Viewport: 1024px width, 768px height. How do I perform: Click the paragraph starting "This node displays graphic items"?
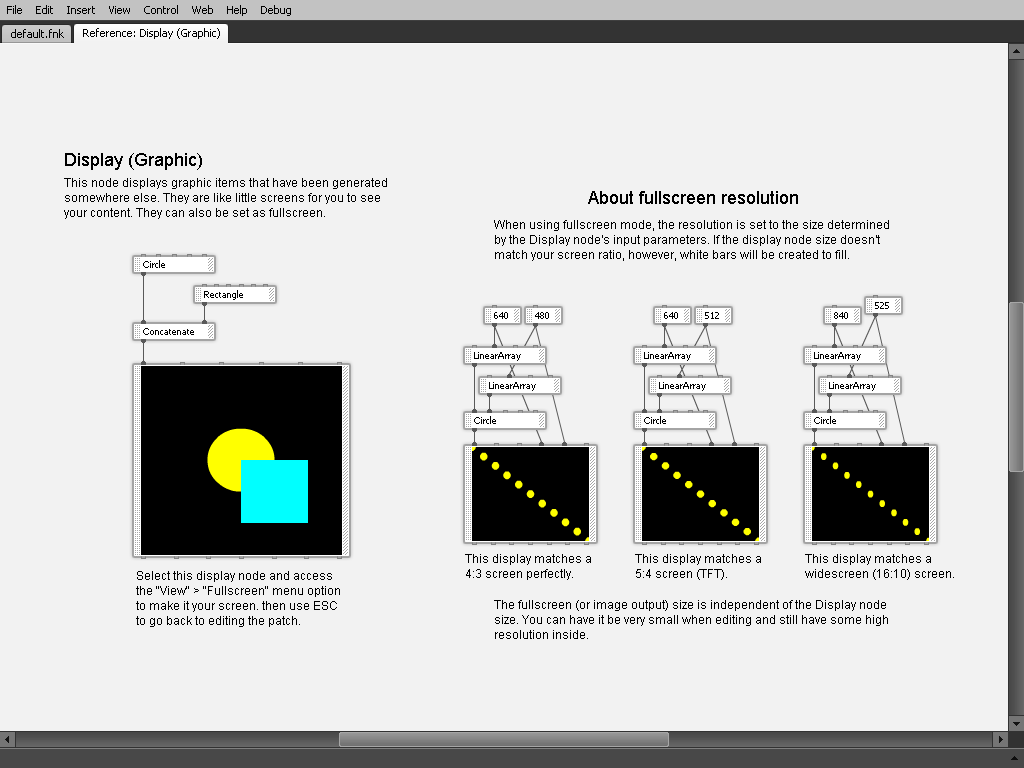point(225,198)
